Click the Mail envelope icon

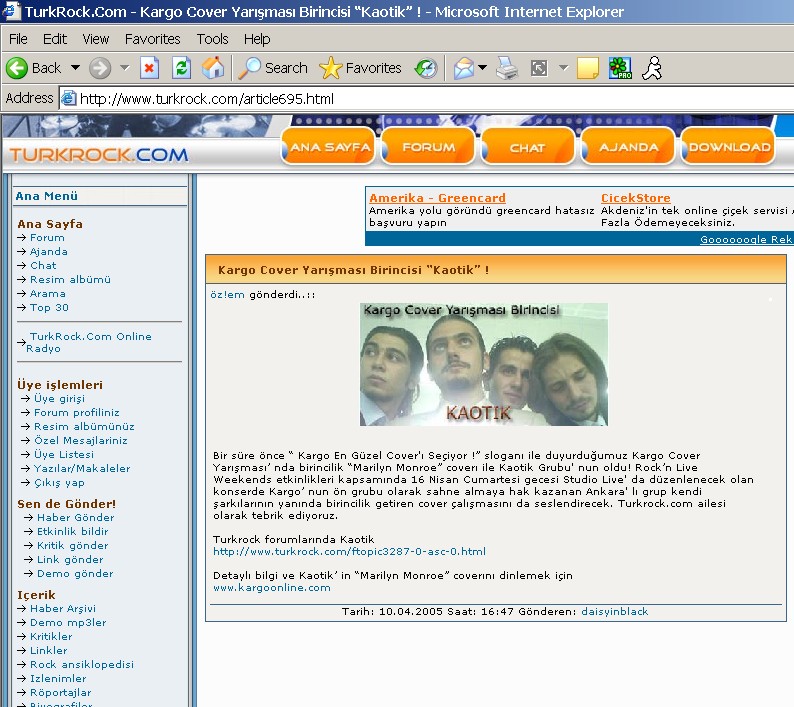(463, 68)
